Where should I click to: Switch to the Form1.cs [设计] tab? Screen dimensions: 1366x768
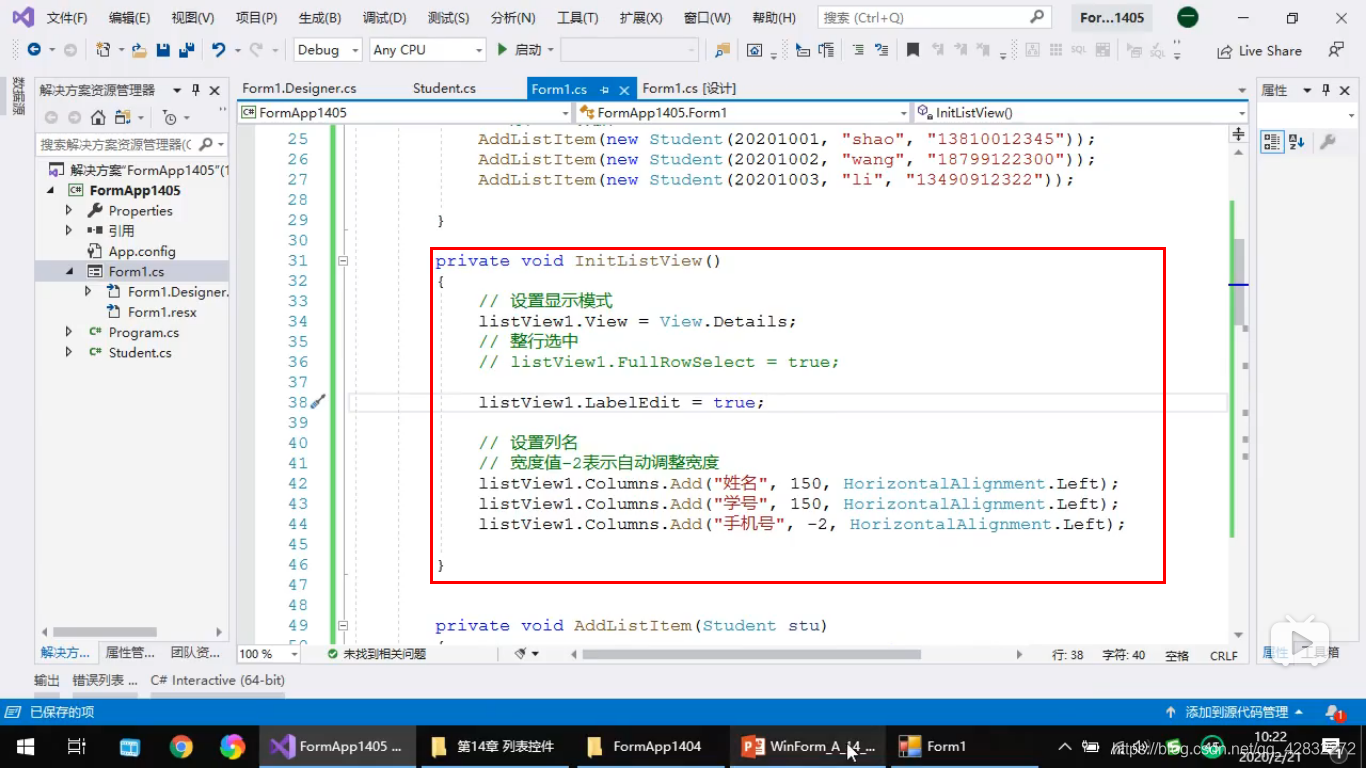click(689, 88)
